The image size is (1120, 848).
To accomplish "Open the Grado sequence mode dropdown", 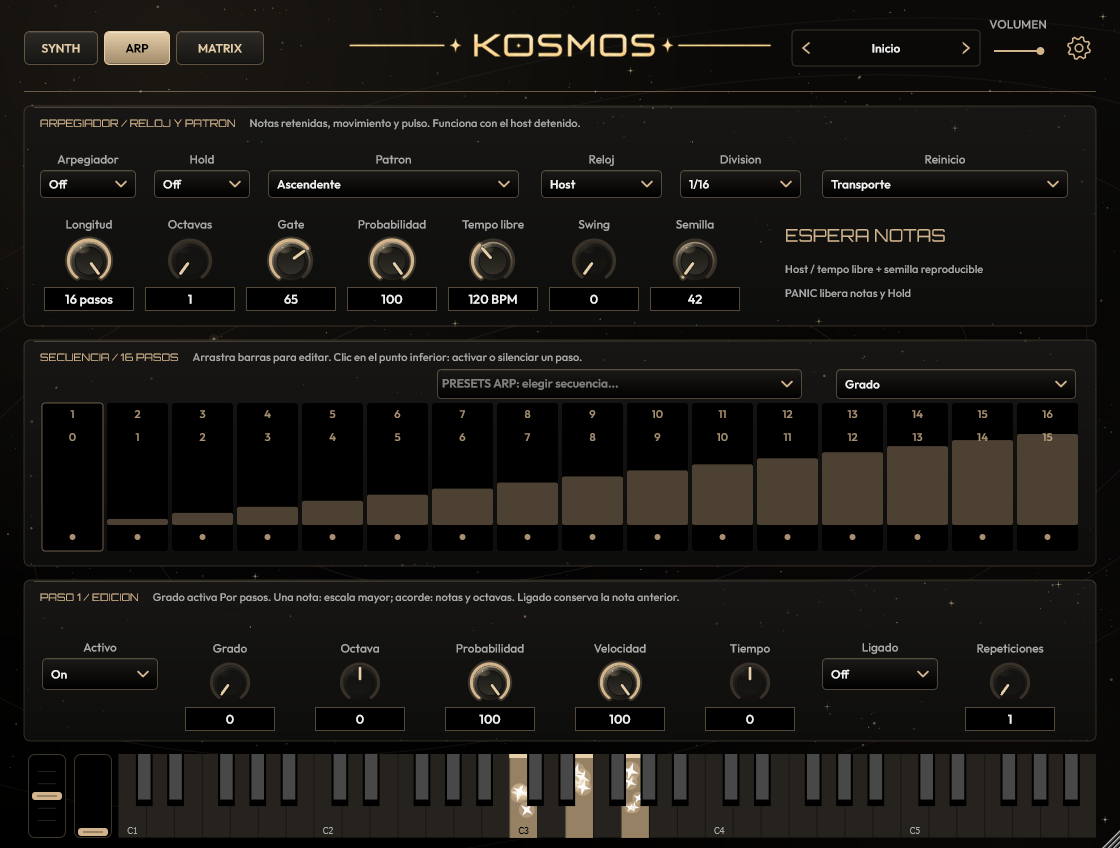I will [x=956, y=384].
